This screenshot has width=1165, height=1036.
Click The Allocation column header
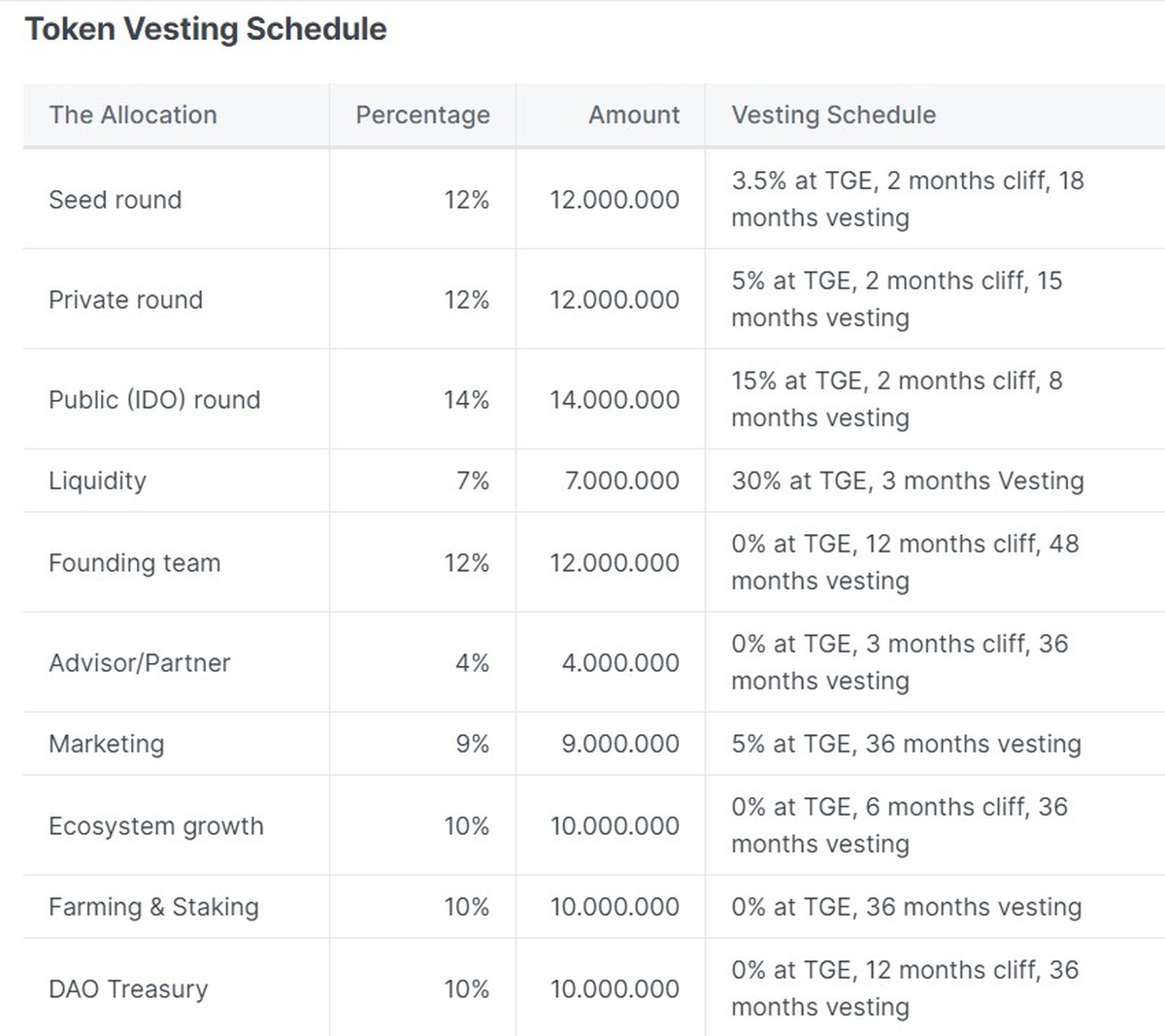(133, 115)
